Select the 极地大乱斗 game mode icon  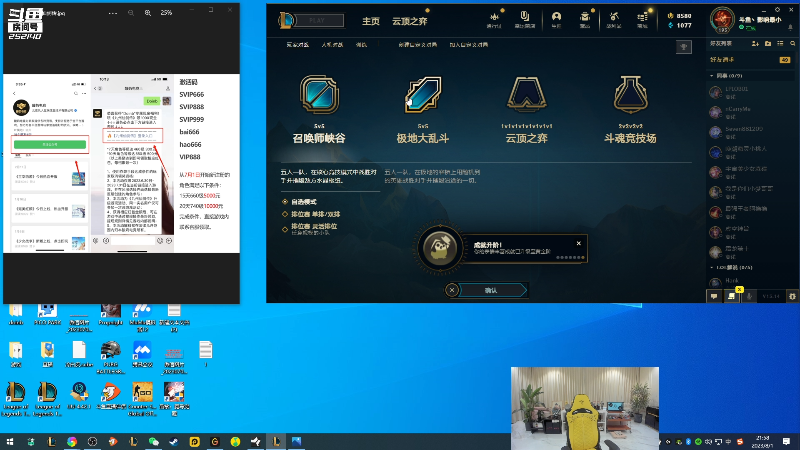click(x=422, y=94)
